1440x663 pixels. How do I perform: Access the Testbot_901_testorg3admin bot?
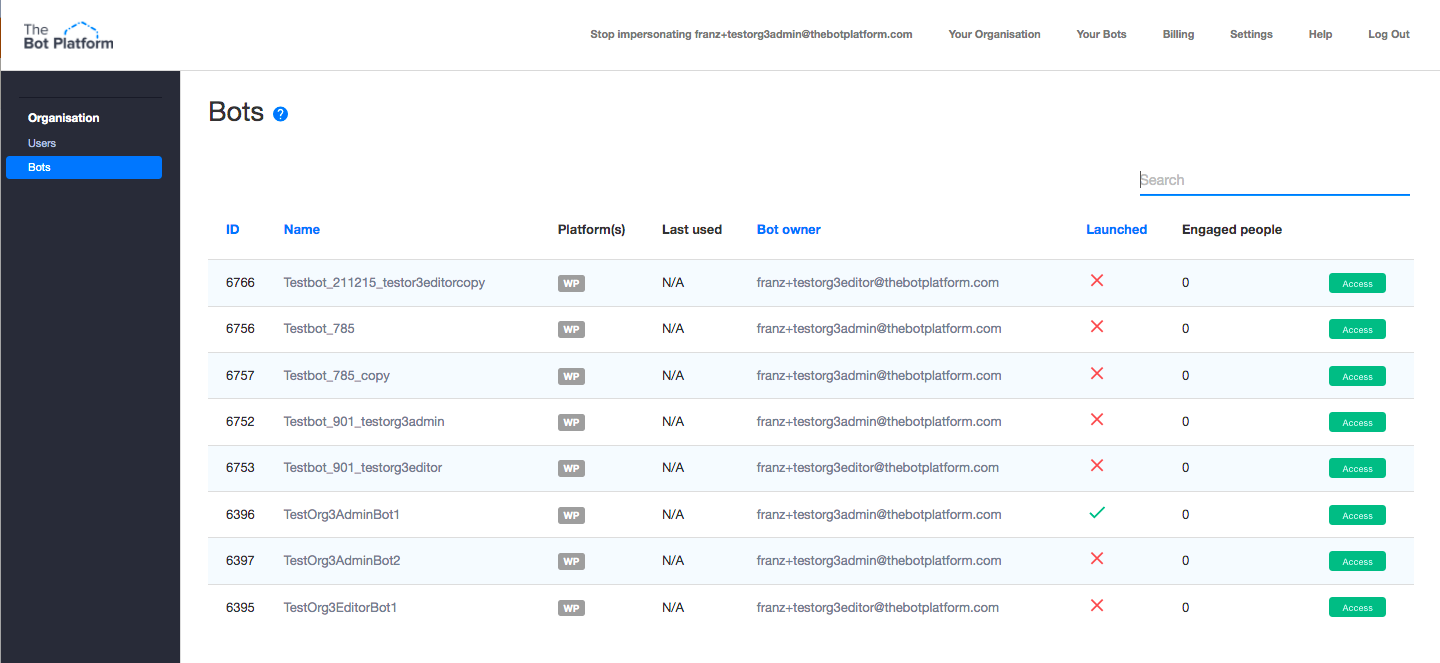coord(1357,422)
